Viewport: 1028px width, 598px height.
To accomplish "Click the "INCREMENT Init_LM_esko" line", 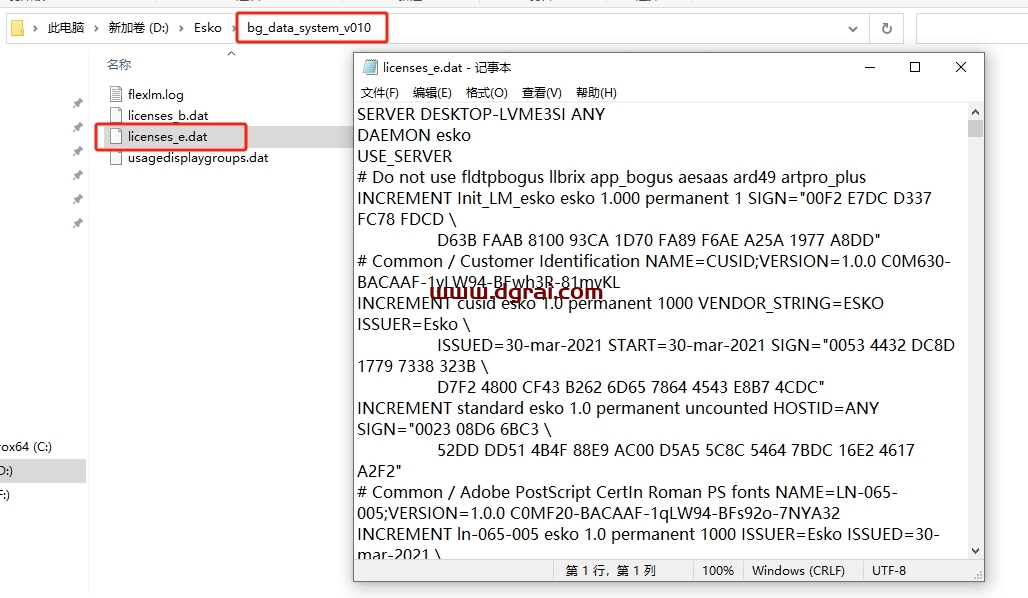I will 644,198.
